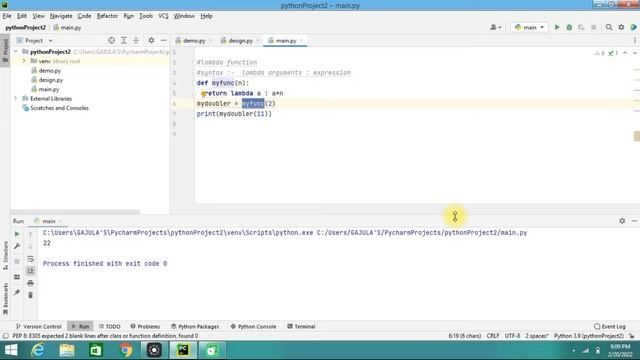
Task: Open Event Log
Action: coord(610,327)
